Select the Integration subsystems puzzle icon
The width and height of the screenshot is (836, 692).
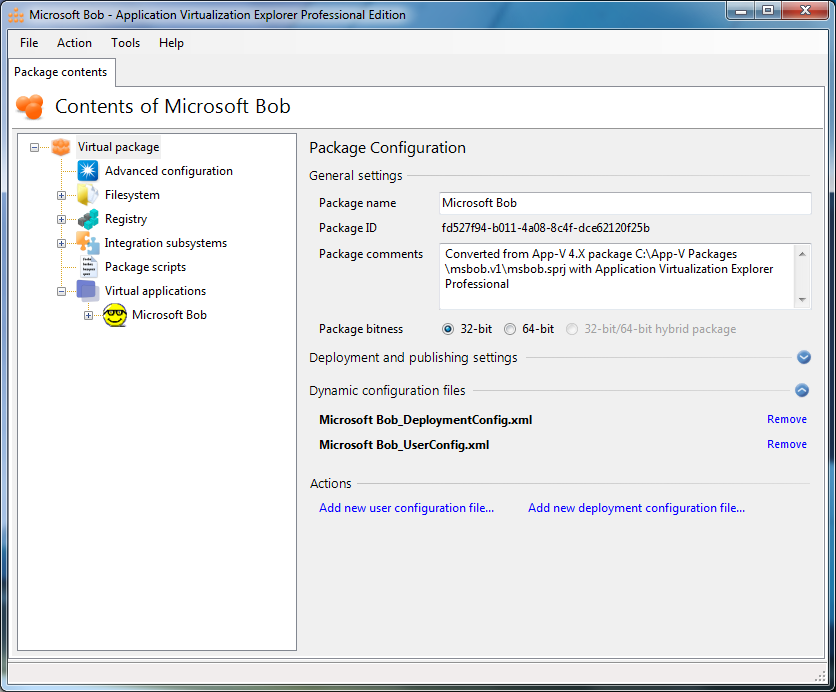pyautogui.click(x=88, y=243)
